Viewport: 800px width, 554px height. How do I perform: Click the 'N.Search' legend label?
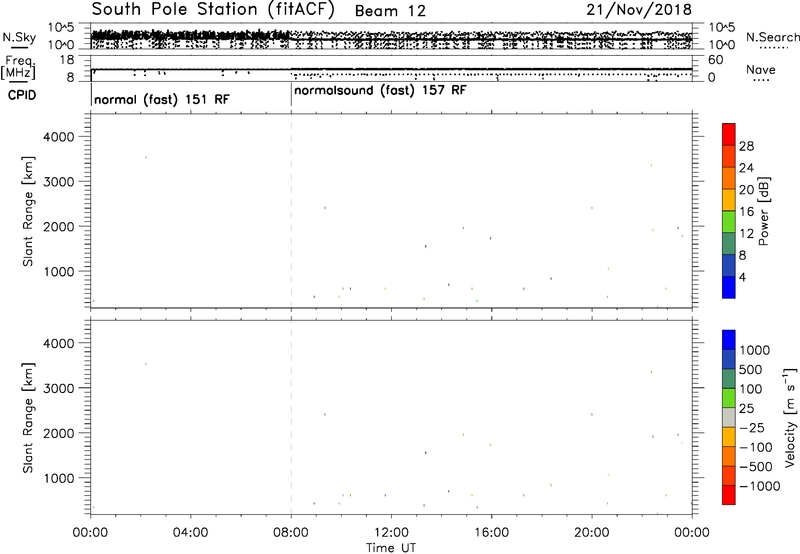pyautogui.click(x=772, y=37)
